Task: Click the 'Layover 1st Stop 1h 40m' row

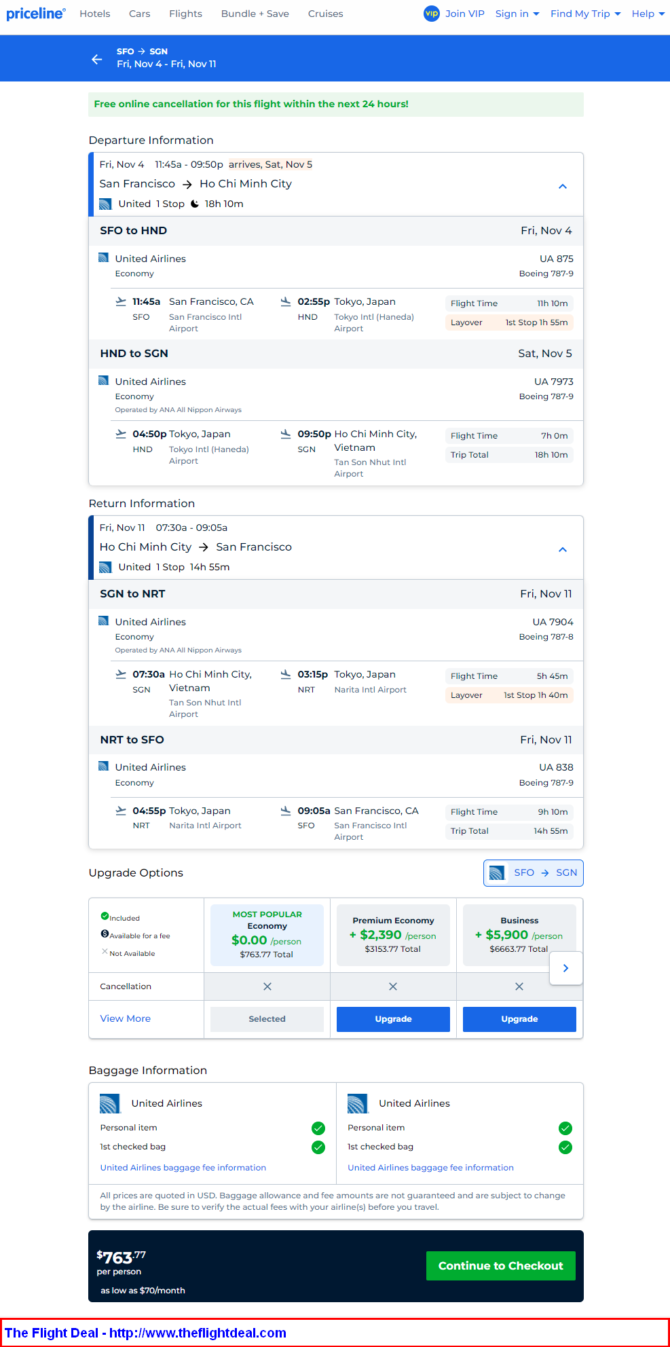Action: (509, 695)
